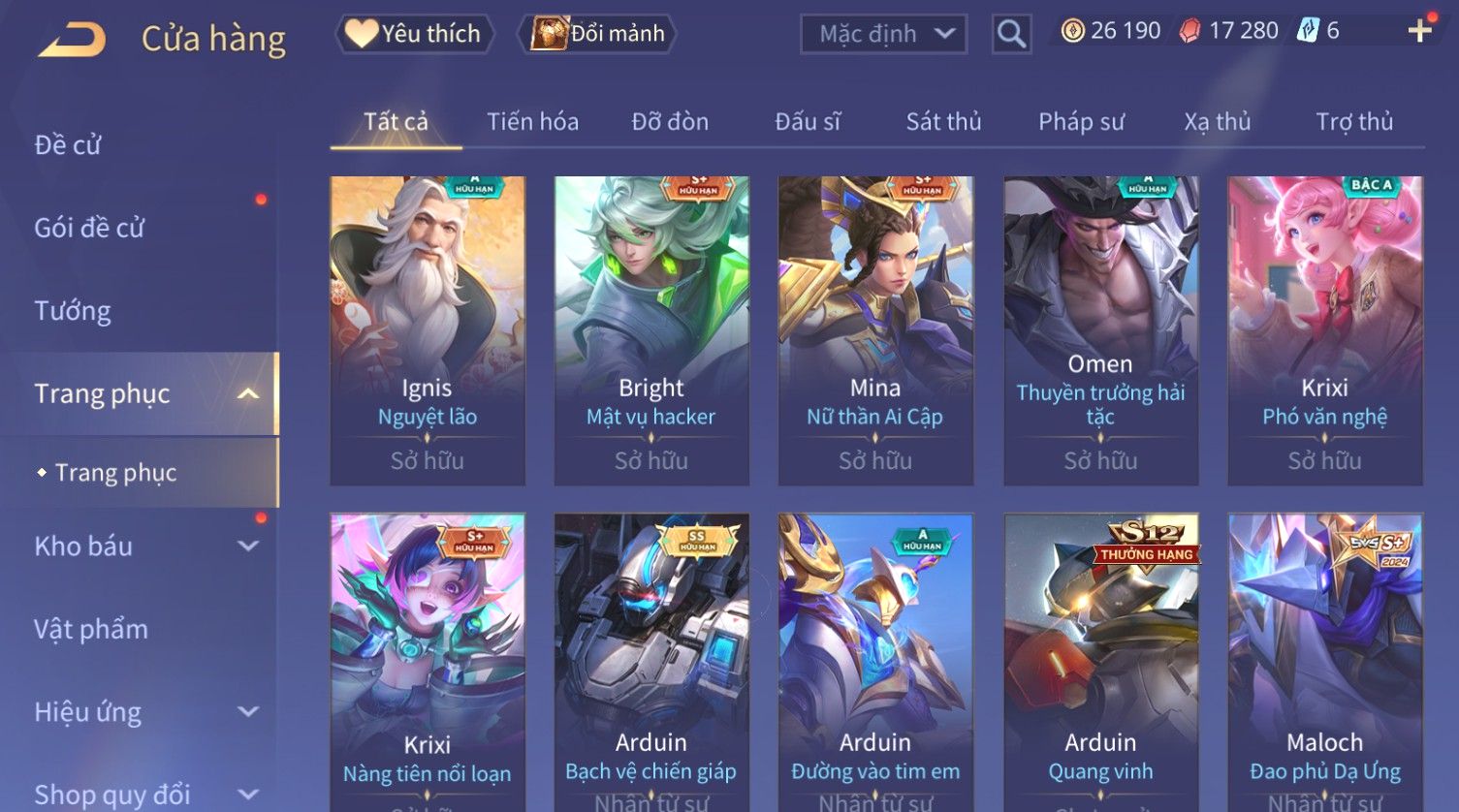Switch to the Sát thủ tab
Screen dimensions: 1459x812
pyautogui.click(x=943, y=122)
